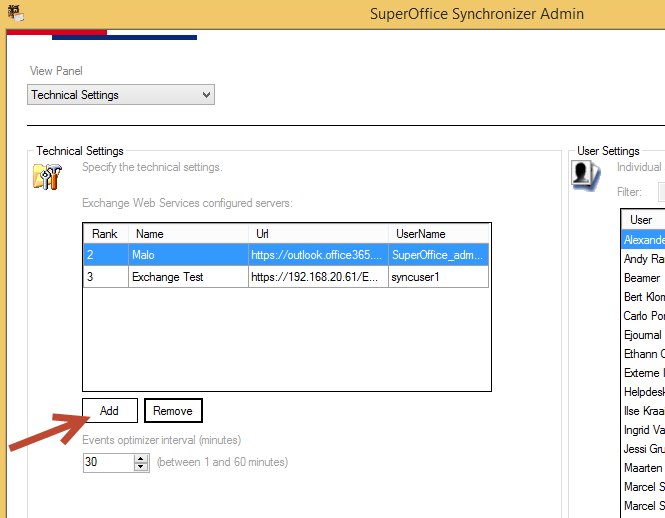This screenshot has width=665, height=518.
Task: Select the Alexande user row
Action: coord(643,240)
